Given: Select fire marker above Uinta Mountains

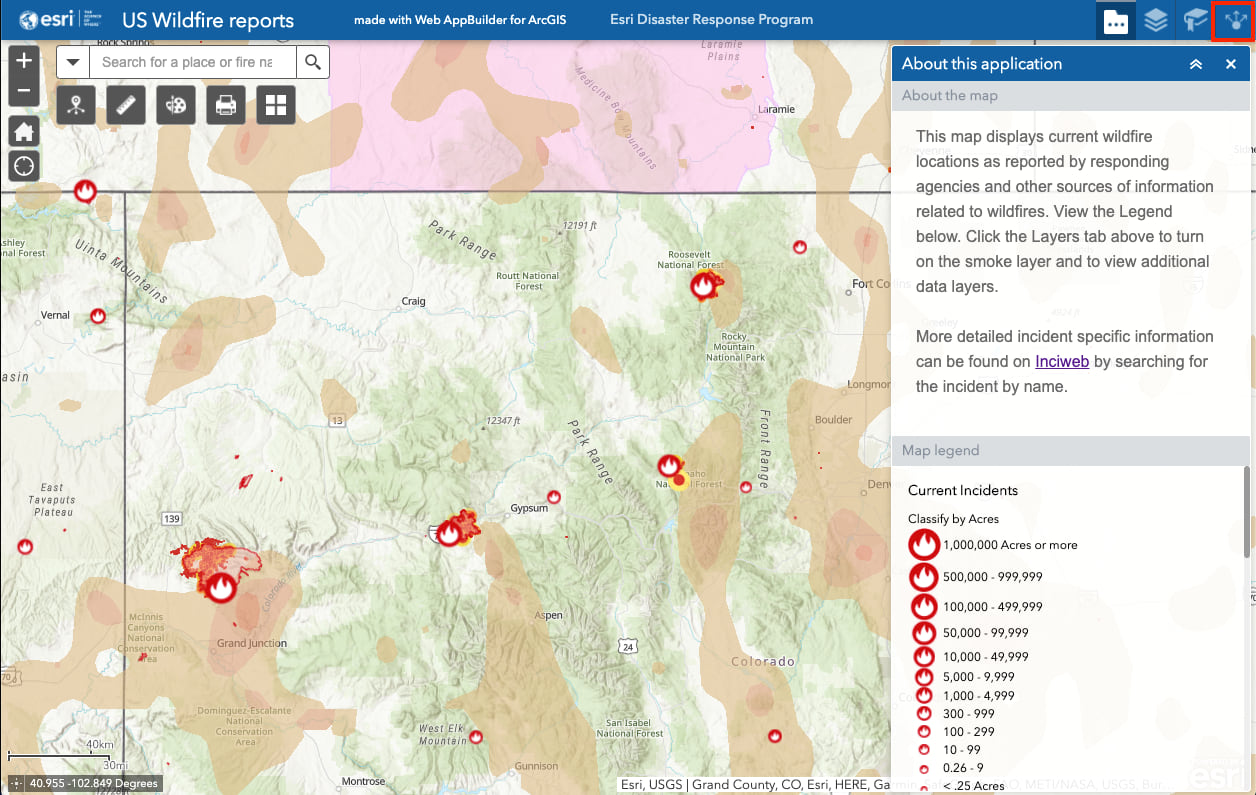Looking at the screenshot, I should pyautogui.click(x=86, y=191).
